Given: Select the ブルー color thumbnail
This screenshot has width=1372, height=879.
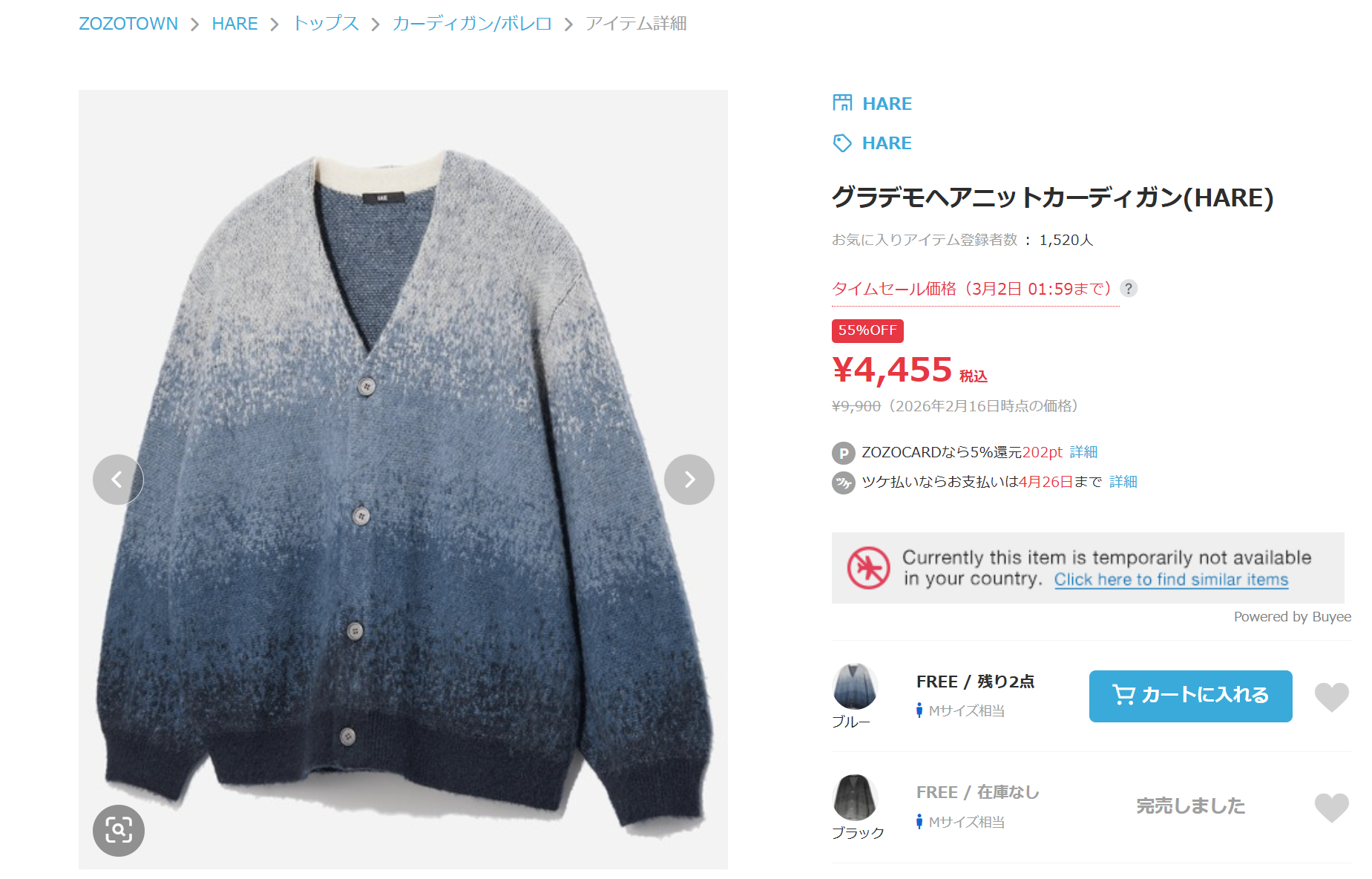Looking at the screenshot, I should 855,686.
